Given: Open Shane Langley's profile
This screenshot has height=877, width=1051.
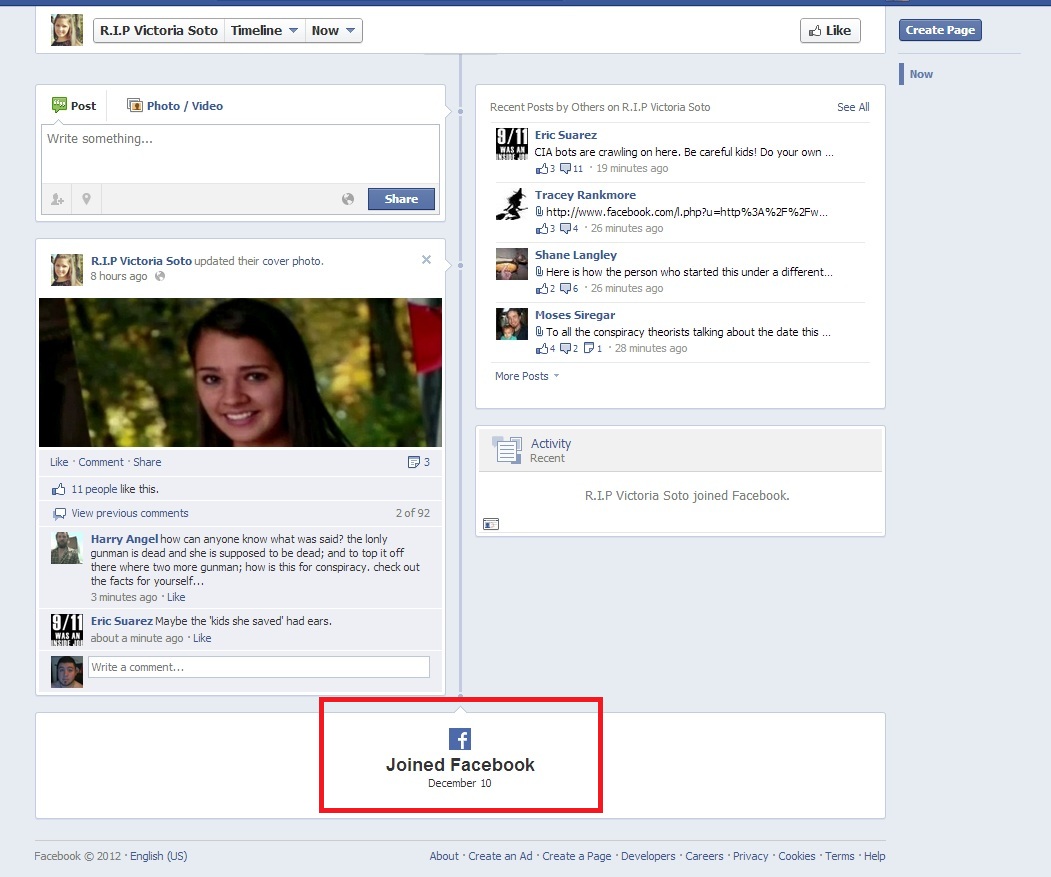Looking at the screenshot, I should point(576,255).
